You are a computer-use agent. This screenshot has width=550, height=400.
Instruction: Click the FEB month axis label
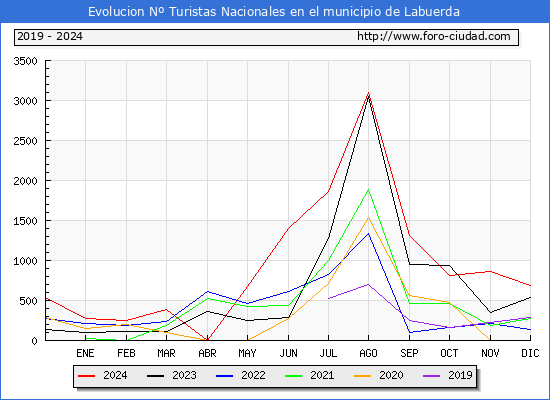[x=126, y=353]
